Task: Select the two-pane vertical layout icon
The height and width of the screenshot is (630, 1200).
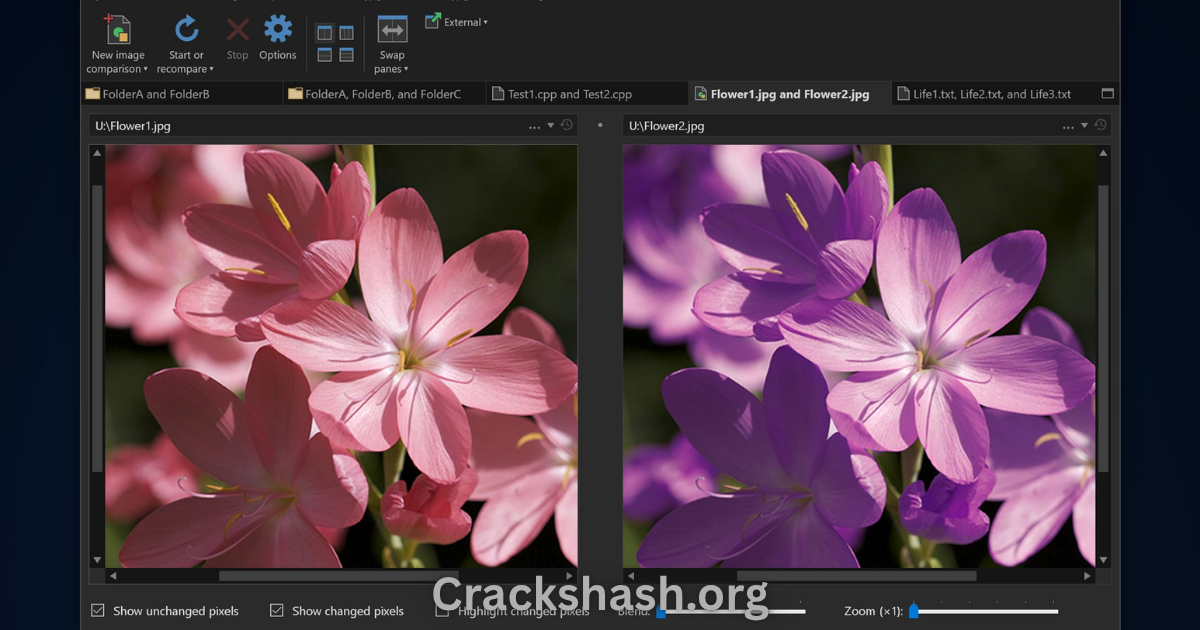Action: point(325,33)
